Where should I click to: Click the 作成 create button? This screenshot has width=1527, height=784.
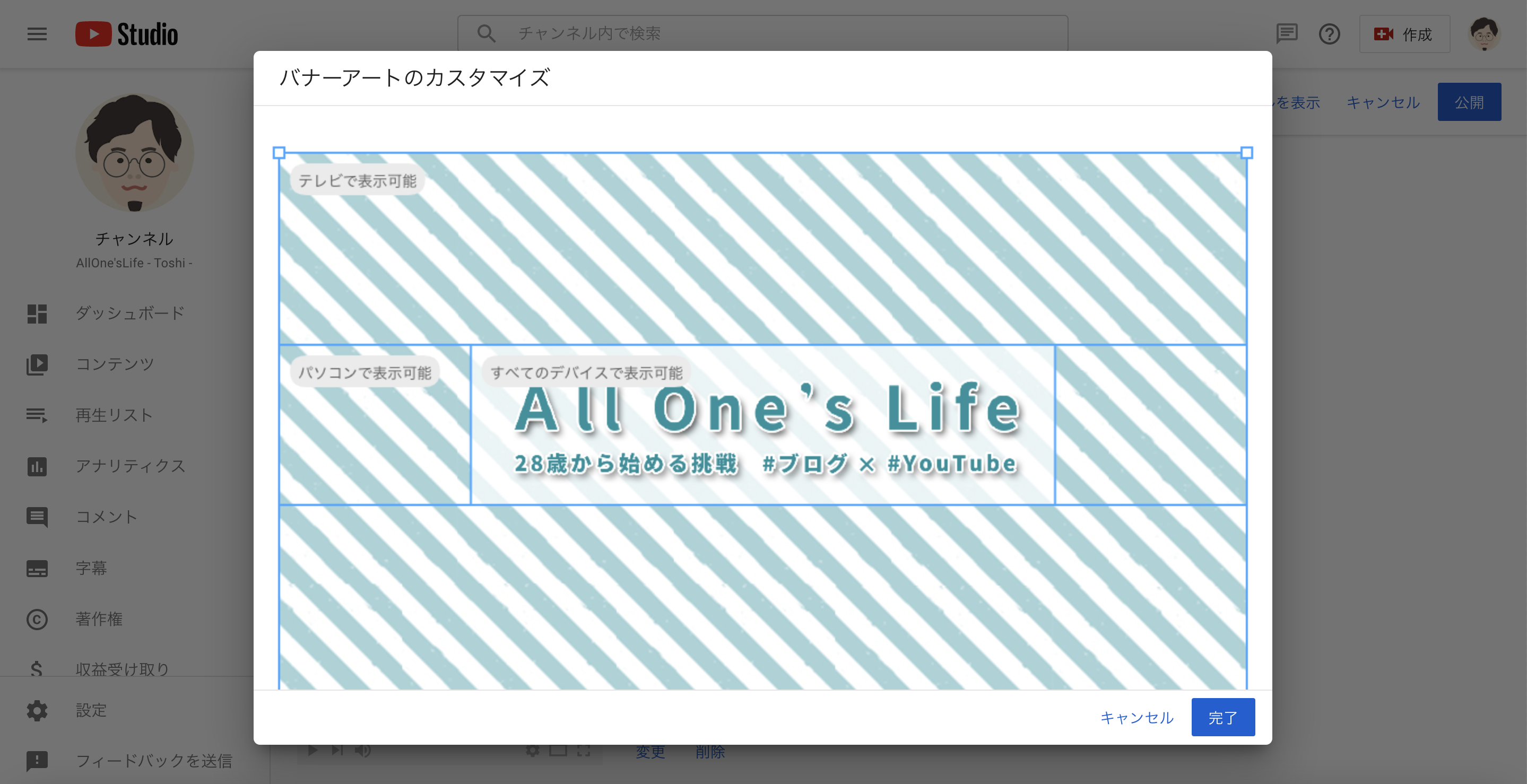(1404, 34)
